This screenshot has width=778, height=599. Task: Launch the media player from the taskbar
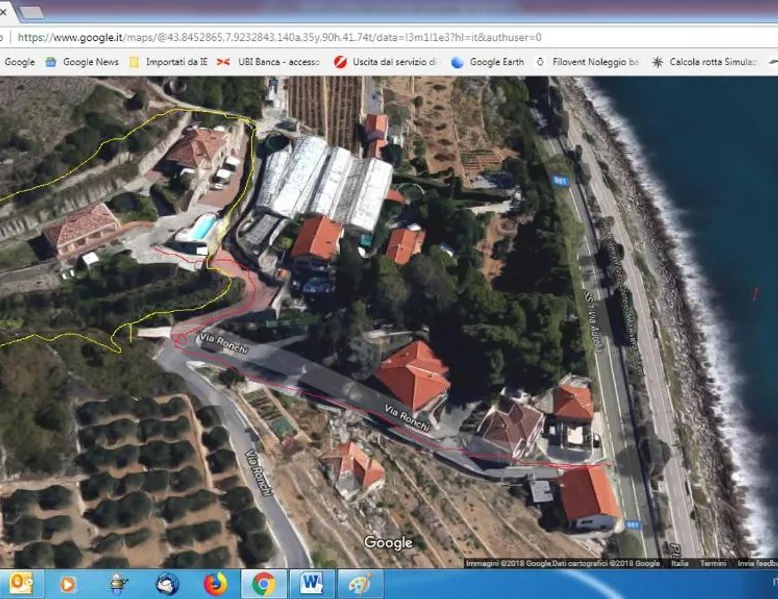pos(68,583)
